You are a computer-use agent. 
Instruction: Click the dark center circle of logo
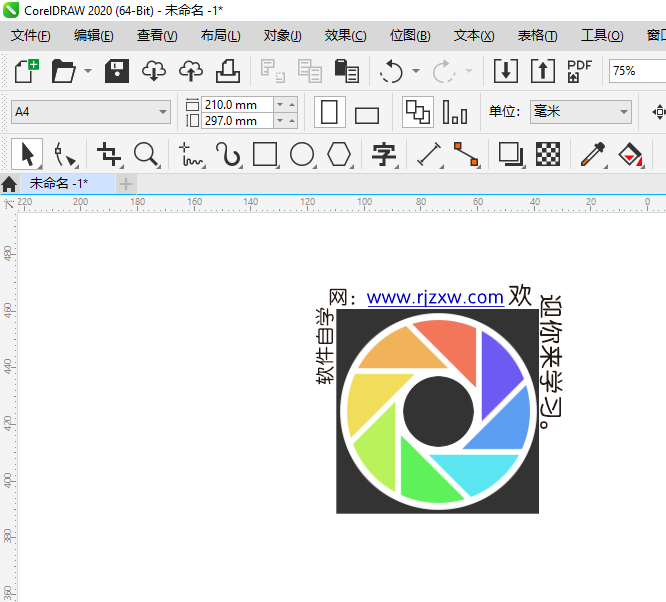point(438,411)
